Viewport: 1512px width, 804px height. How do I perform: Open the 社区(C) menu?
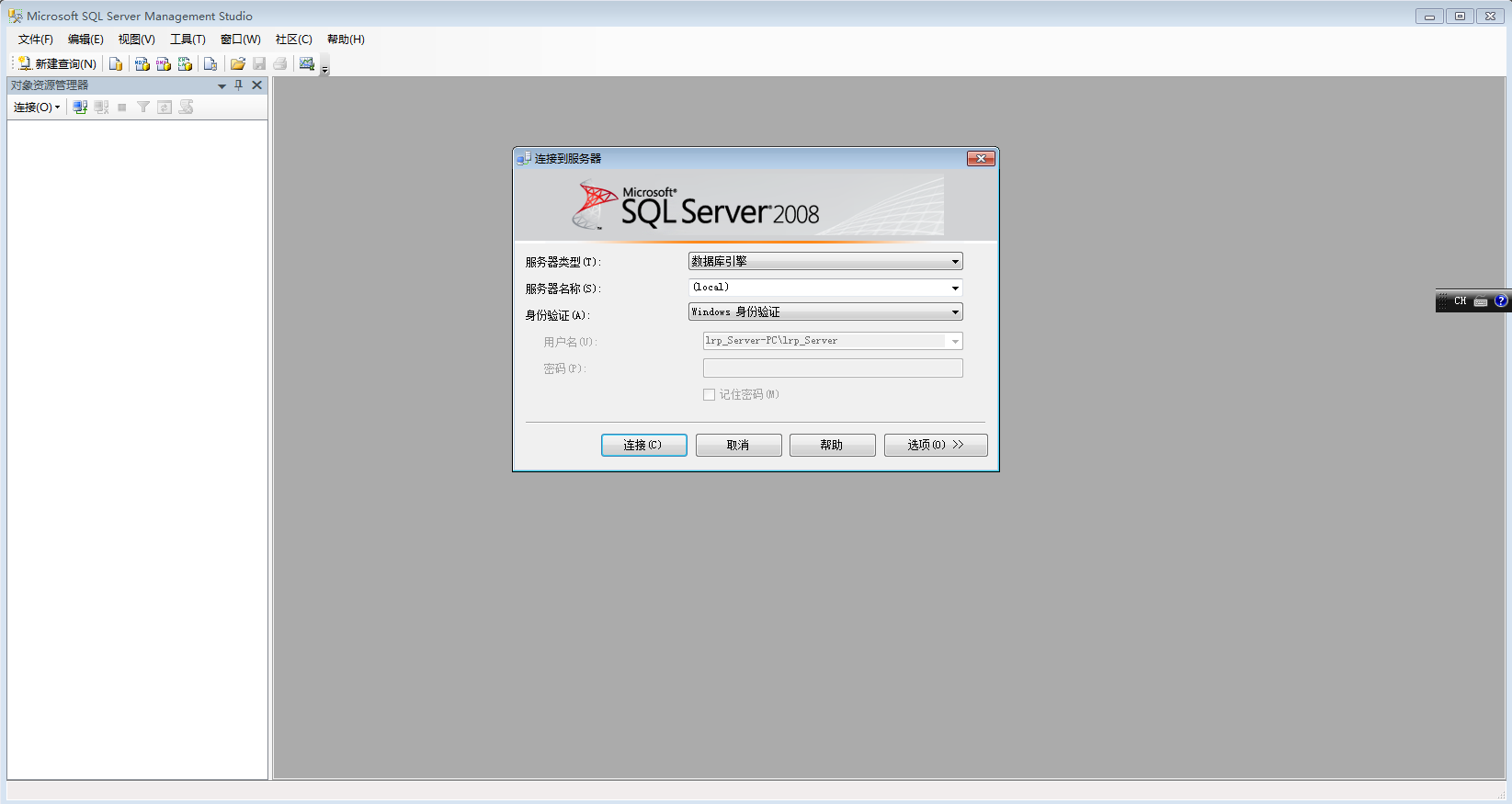[294, 40]
